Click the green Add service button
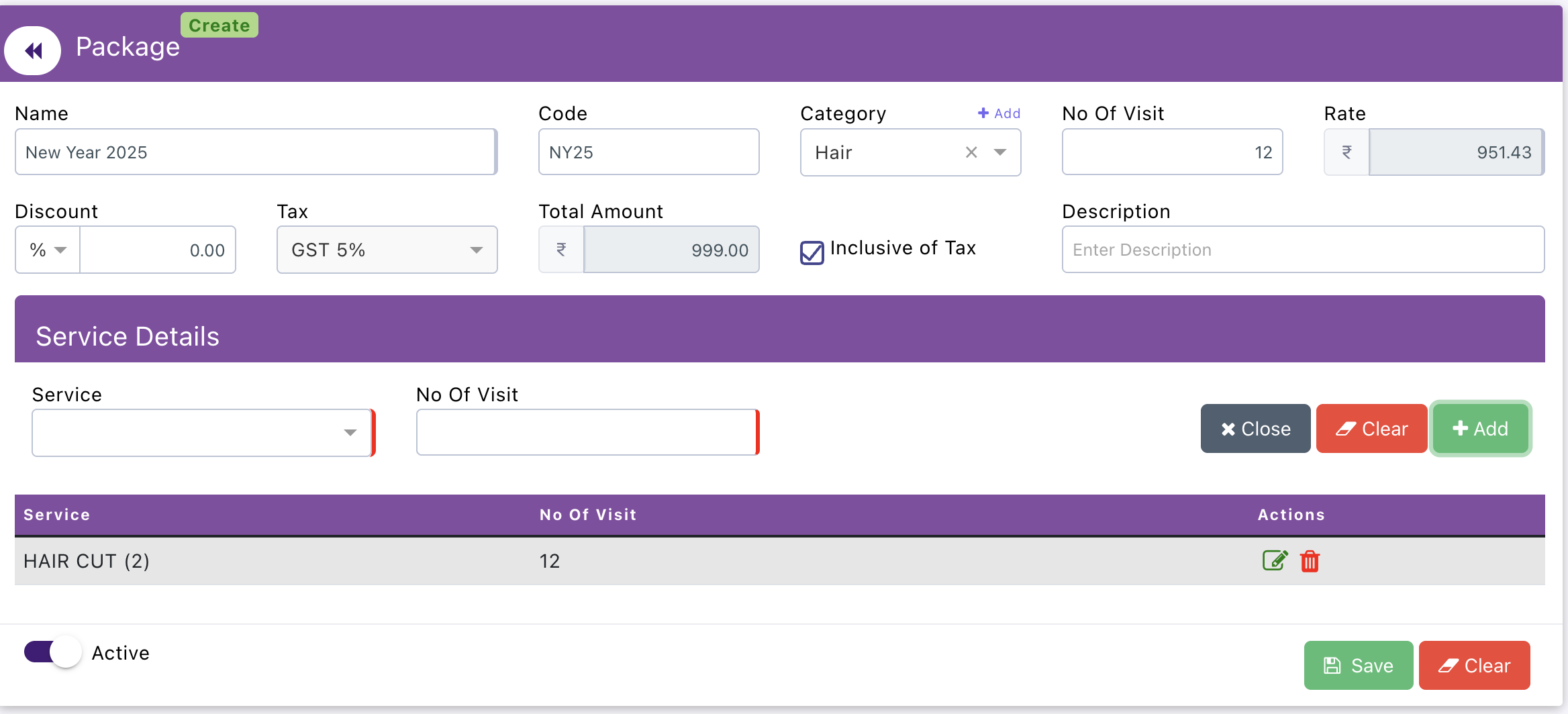Image resolution: width=1568 pixels, height=714 pixels. coord(1480,429)
